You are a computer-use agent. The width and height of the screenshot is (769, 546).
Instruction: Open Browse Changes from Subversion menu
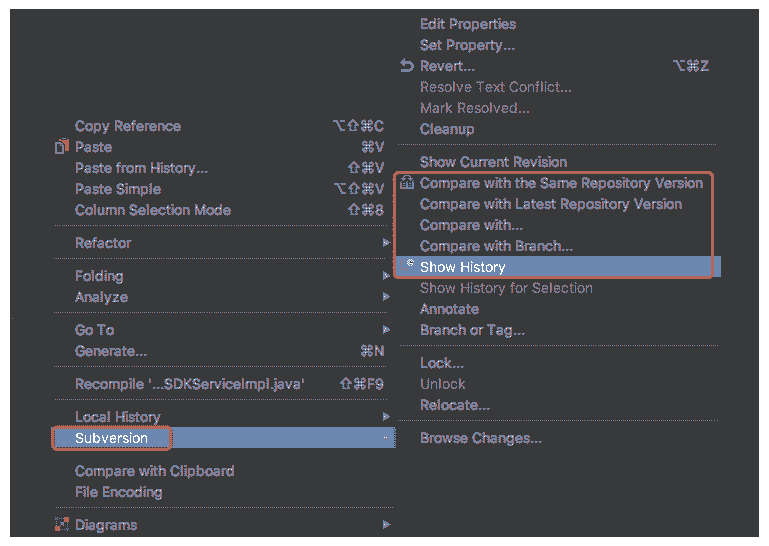(x=480, y=438)
